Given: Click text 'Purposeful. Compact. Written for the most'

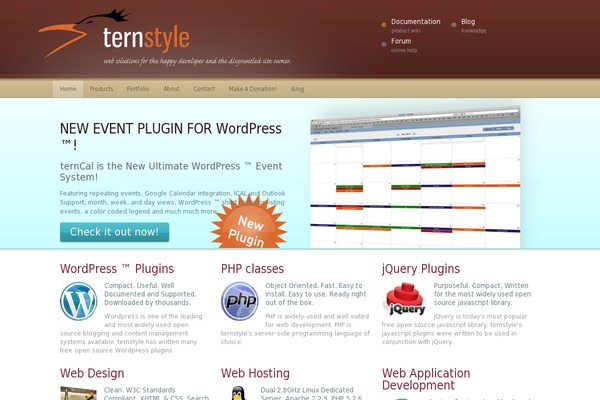Looking at the screenshot, I should tap(482, 294).
